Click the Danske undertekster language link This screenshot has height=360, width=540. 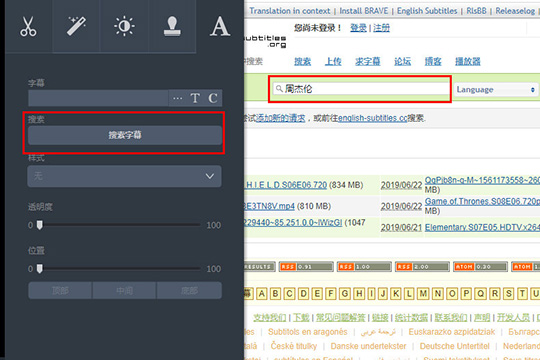[368, 346]
